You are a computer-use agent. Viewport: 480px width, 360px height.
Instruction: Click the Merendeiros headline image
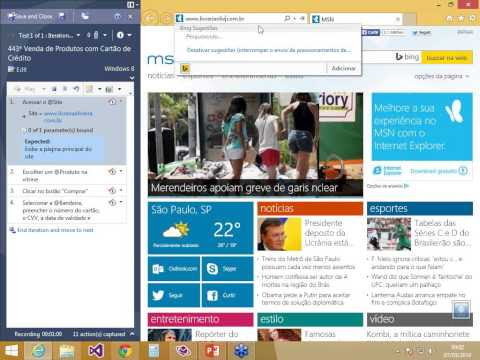point(255,144)
